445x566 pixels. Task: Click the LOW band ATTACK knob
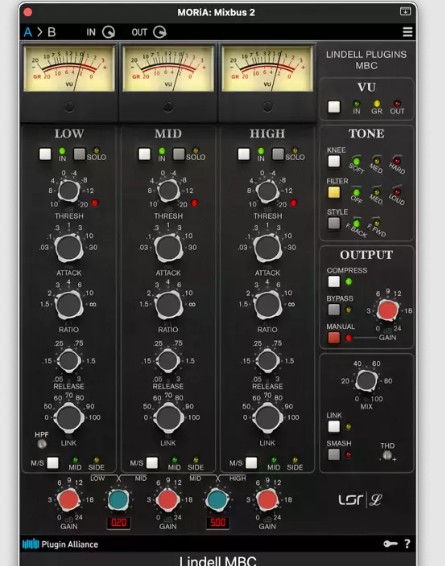tap(69, 248)
